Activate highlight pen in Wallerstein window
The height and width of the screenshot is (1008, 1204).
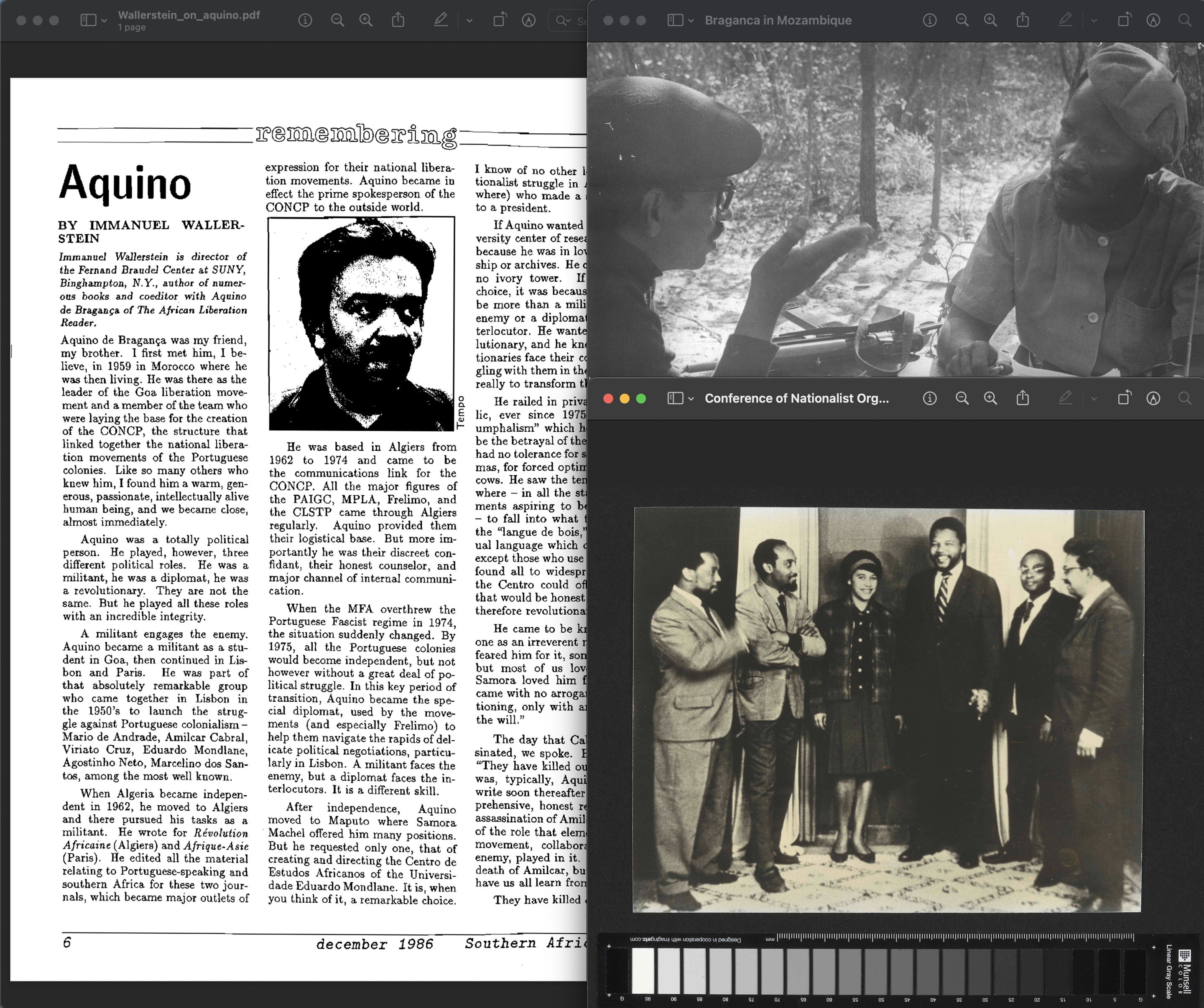point(440,20)
